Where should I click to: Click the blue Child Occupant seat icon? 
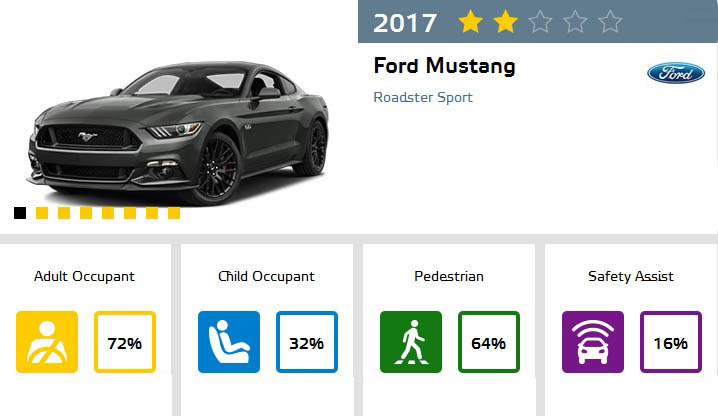pyautogui.click(x=229, y=342)
